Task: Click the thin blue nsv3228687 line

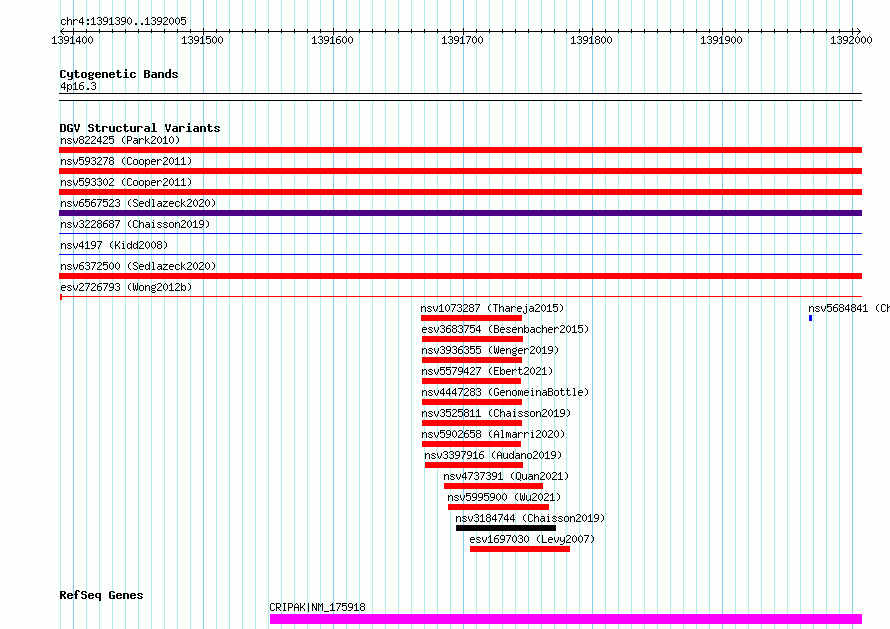Action: [460, 233]
